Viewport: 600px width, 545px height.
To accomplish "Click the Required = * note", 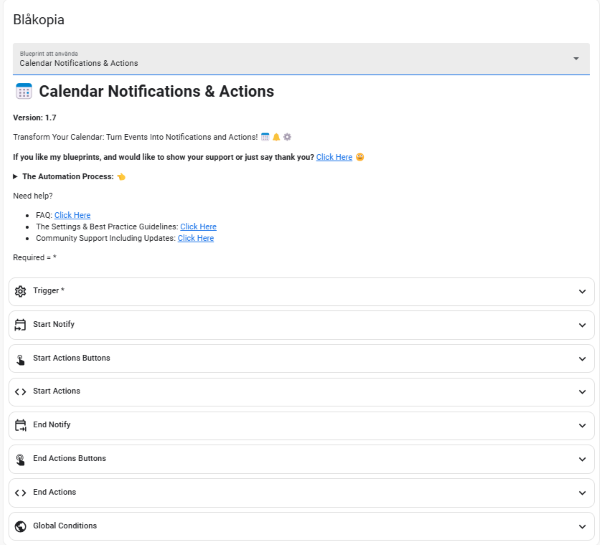I will point(34,257).
